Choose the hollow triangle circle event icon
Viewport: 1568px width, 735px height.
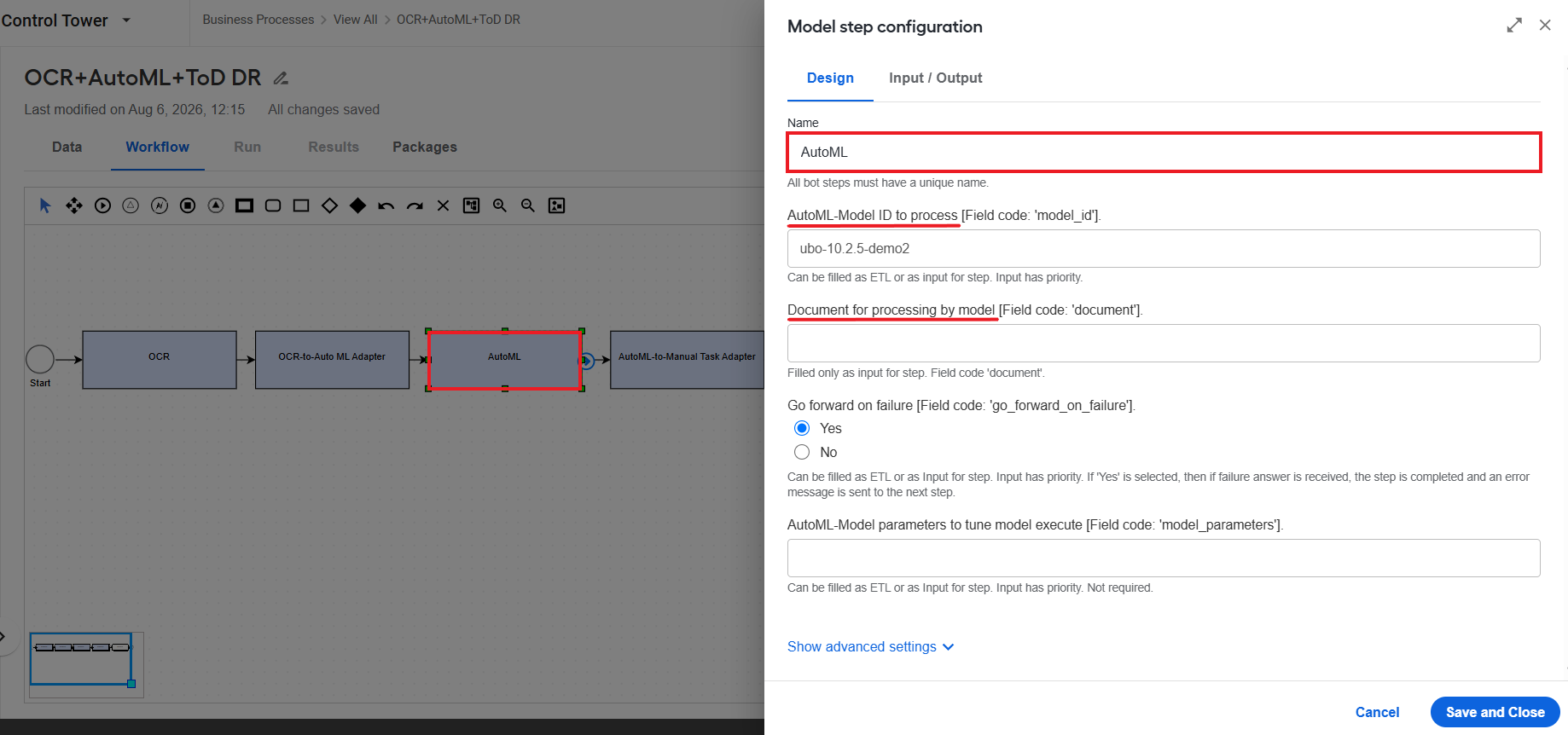pyautogui.click(x=131, y=205)
